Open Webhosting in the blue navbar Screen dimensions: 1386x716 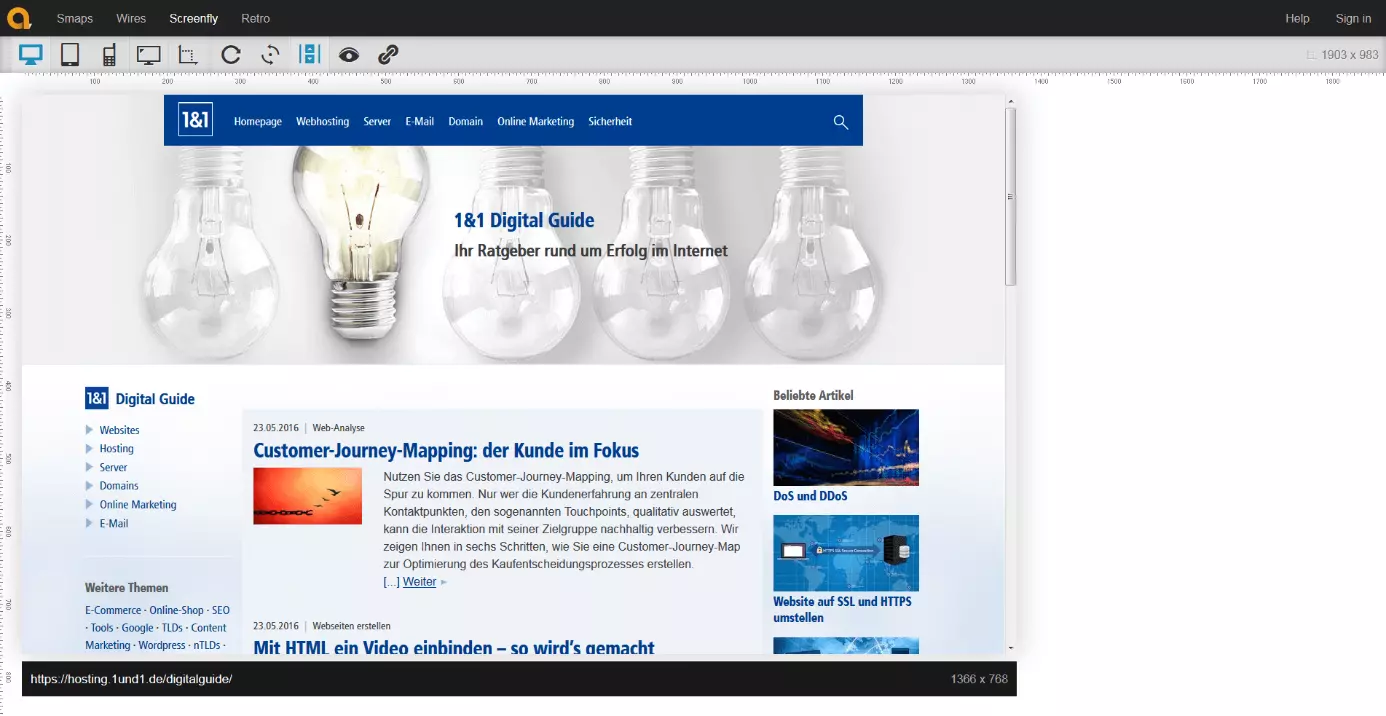point(322,121)
